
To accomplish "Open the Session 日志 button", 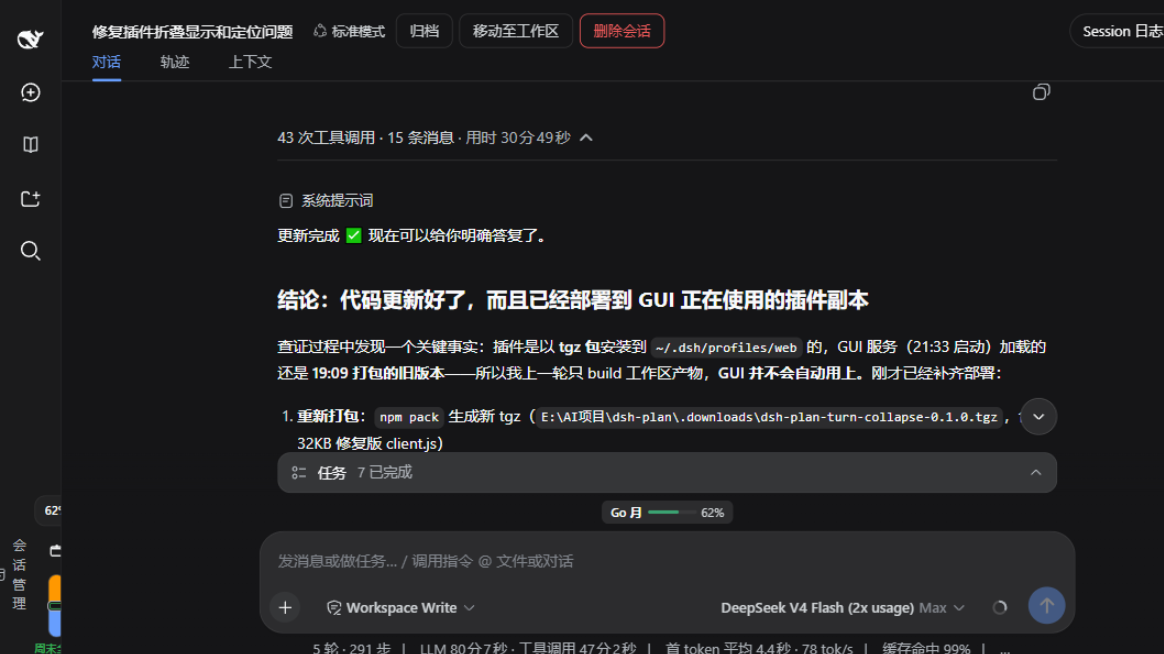I will (1117, 31).
